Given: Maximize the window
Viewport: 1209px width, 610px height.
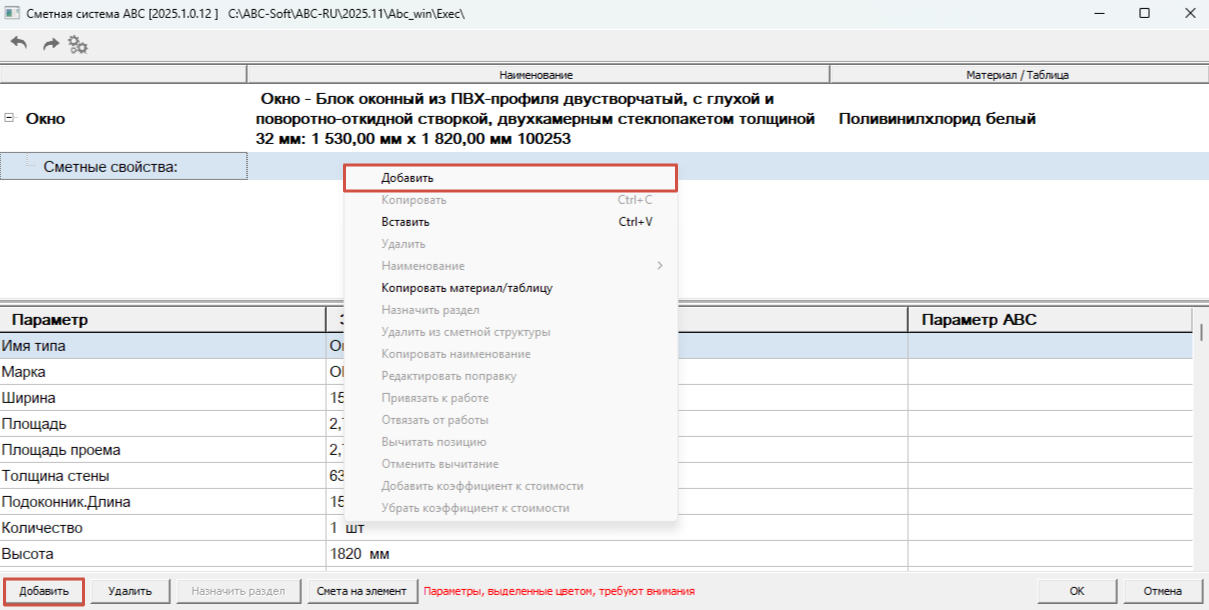Looking at the screenshot, I should [x=1144, y=15].
